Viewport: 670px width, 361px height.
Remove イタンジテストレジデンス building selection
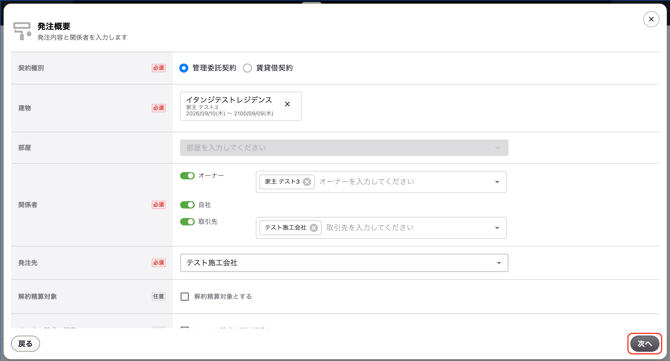(x=287, y=104)
